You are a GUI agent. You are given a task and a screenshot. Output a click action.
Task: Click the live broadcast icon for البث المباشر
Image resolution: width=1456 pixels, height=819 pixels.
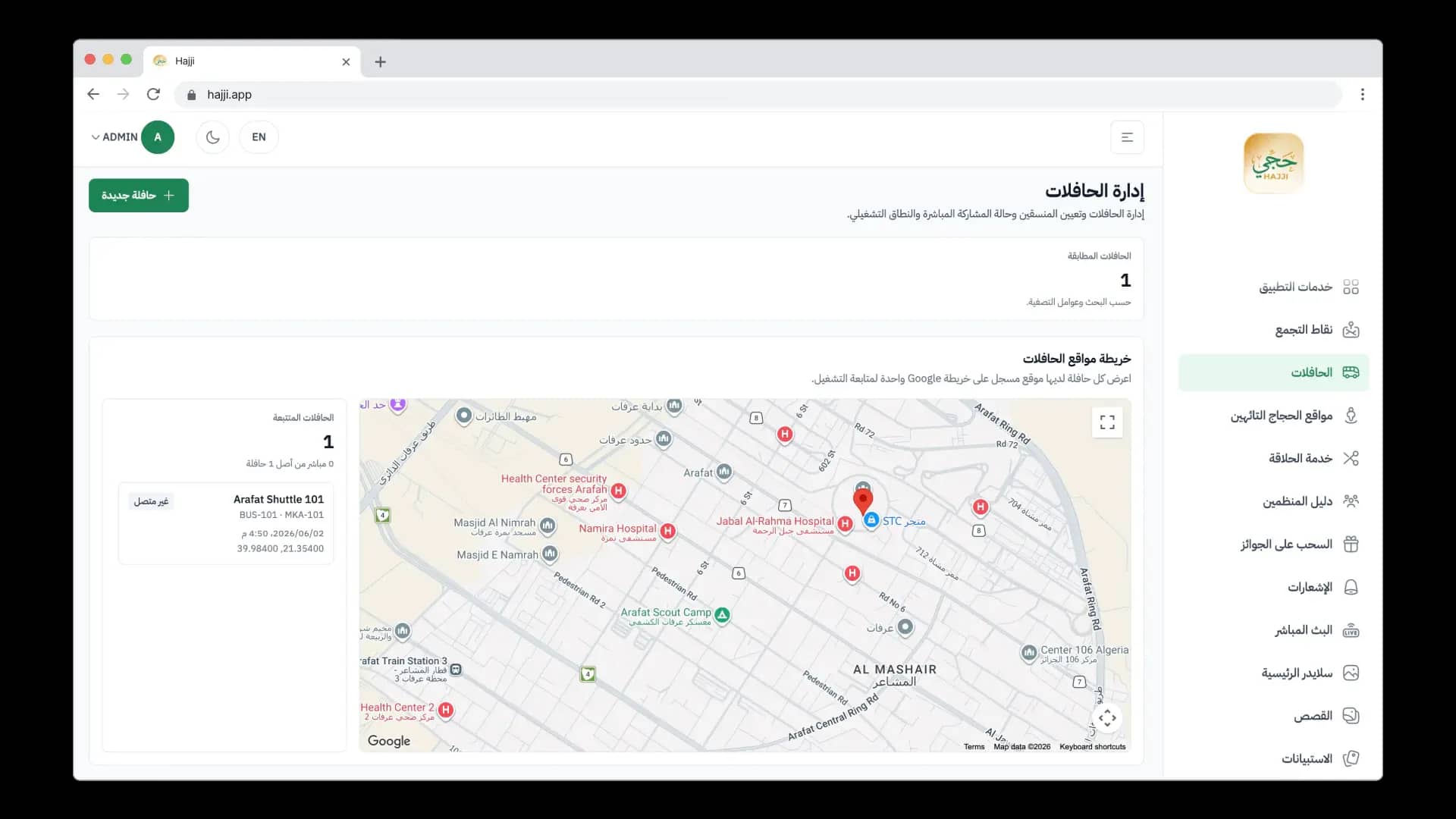pyautogui.click(x=1351, y=630)
